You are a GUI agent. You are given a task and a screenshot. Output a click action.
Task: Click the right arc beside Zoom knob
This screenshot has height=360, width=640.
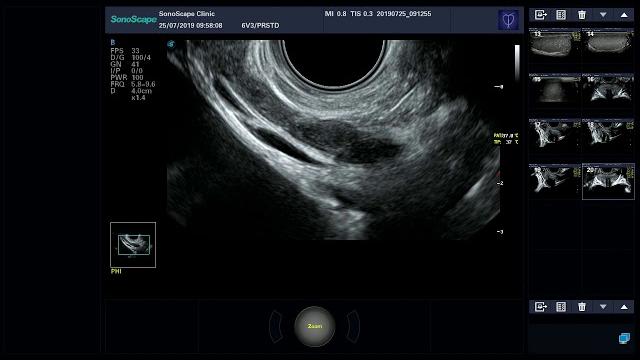click(353, 326)
